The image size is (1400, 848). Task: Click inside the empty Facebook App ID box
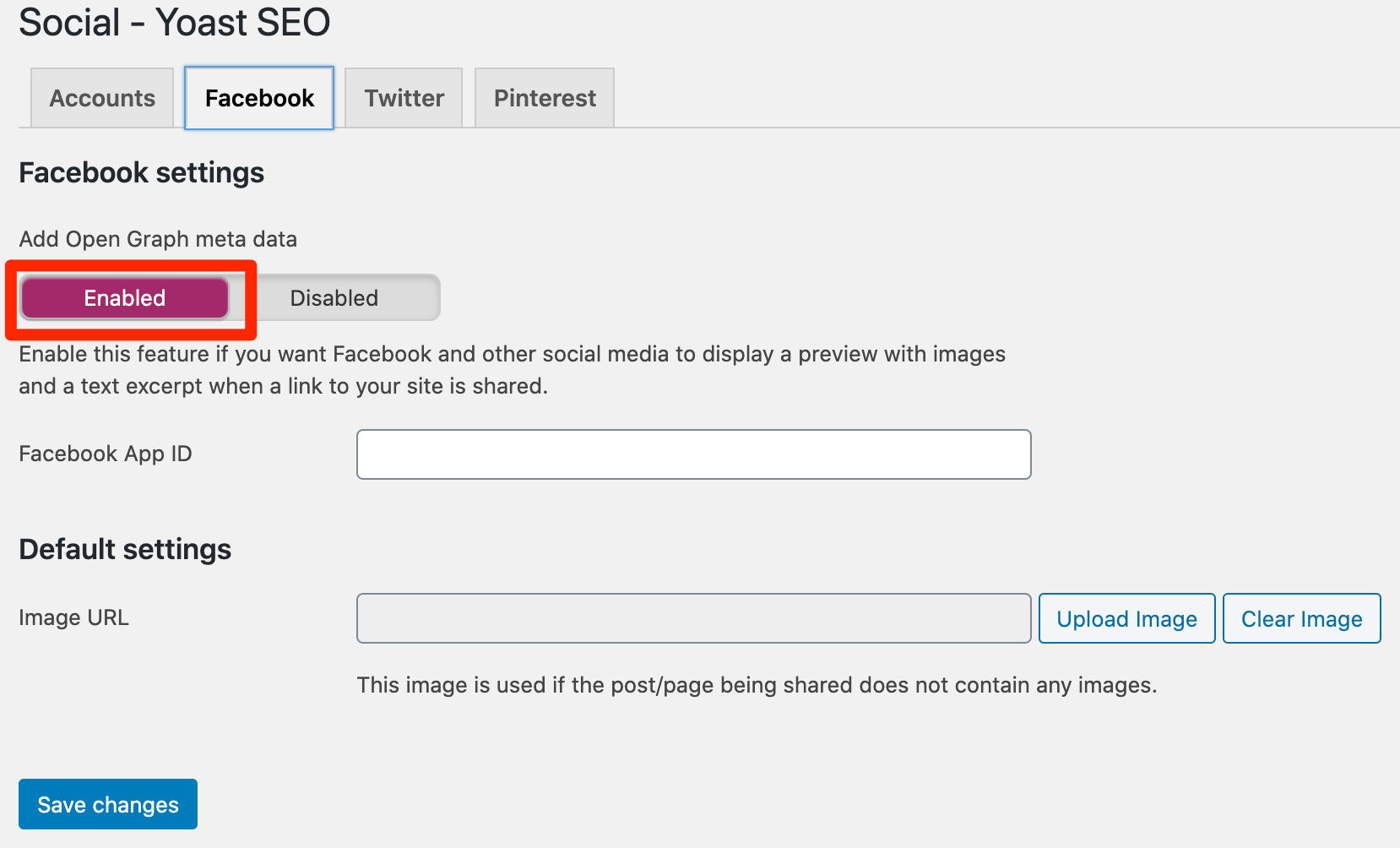point(692,454)
